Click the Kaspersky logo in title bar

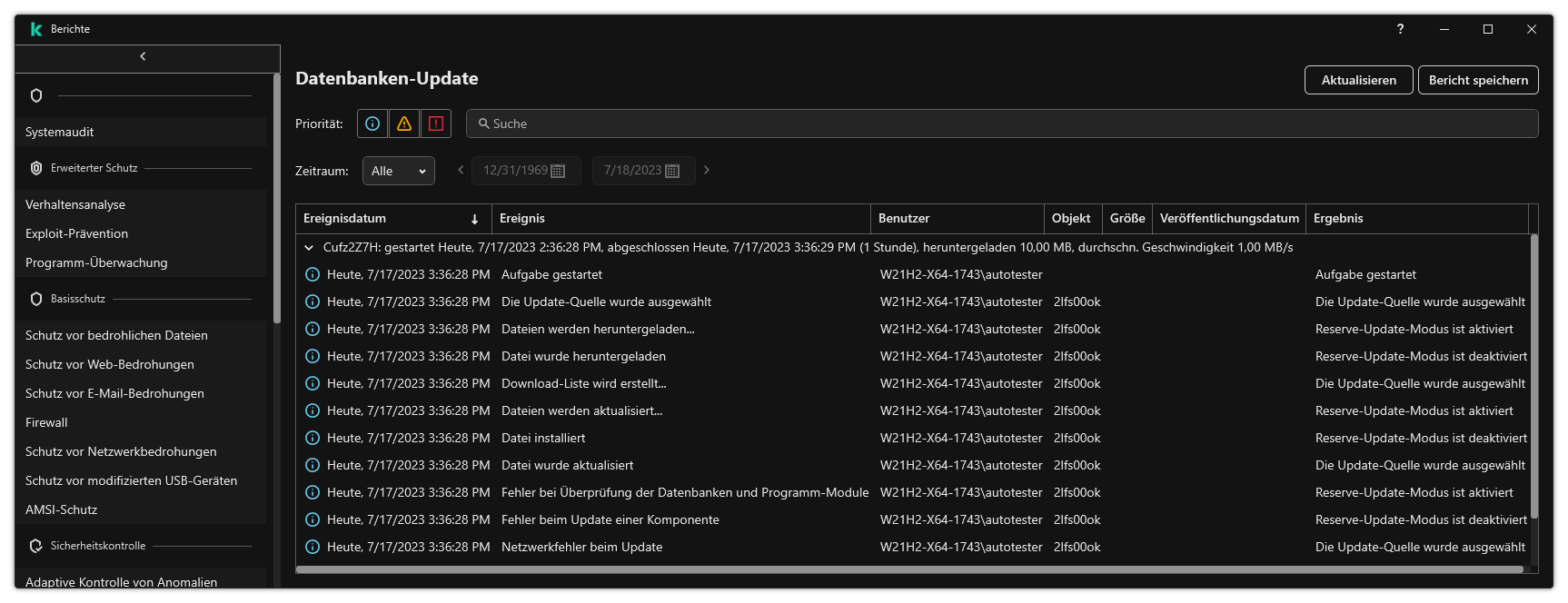coord(36,29)
